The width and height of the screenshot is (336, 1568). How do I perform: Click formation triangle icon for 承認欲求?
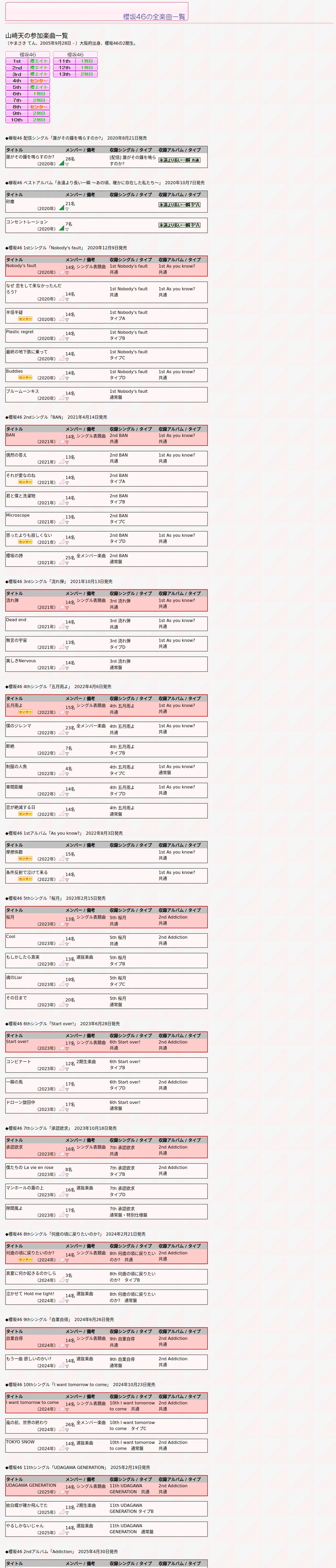61,1154
